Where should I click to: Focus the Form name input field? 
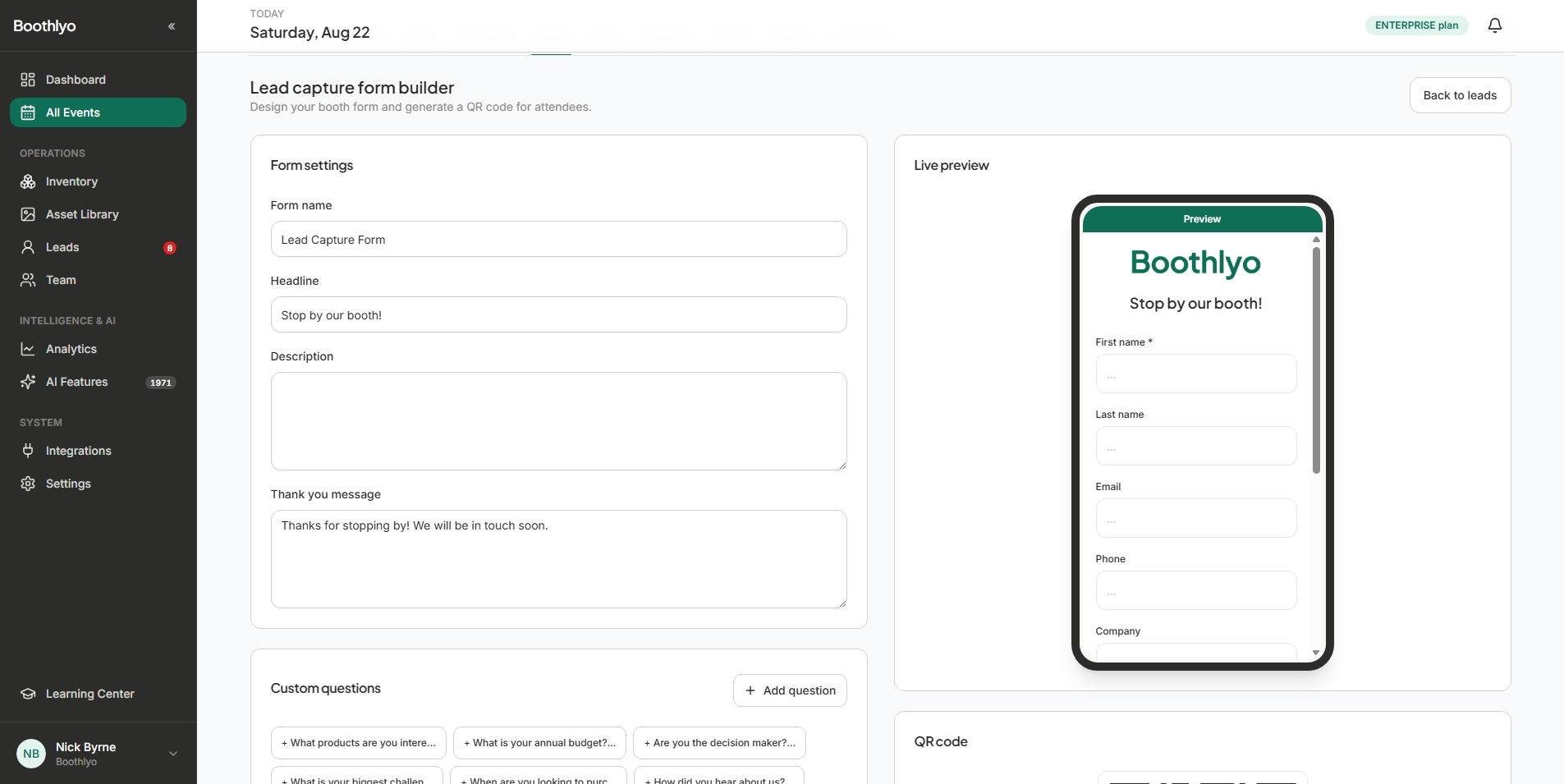pos(558,239)
